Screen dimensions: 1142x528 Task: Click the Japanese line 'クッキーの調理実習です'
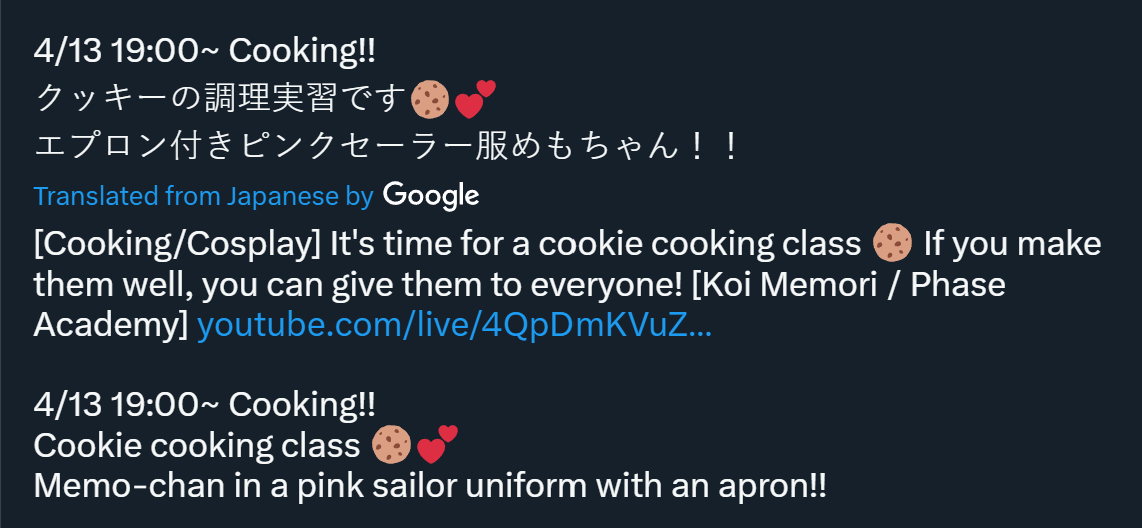[219, 100]
